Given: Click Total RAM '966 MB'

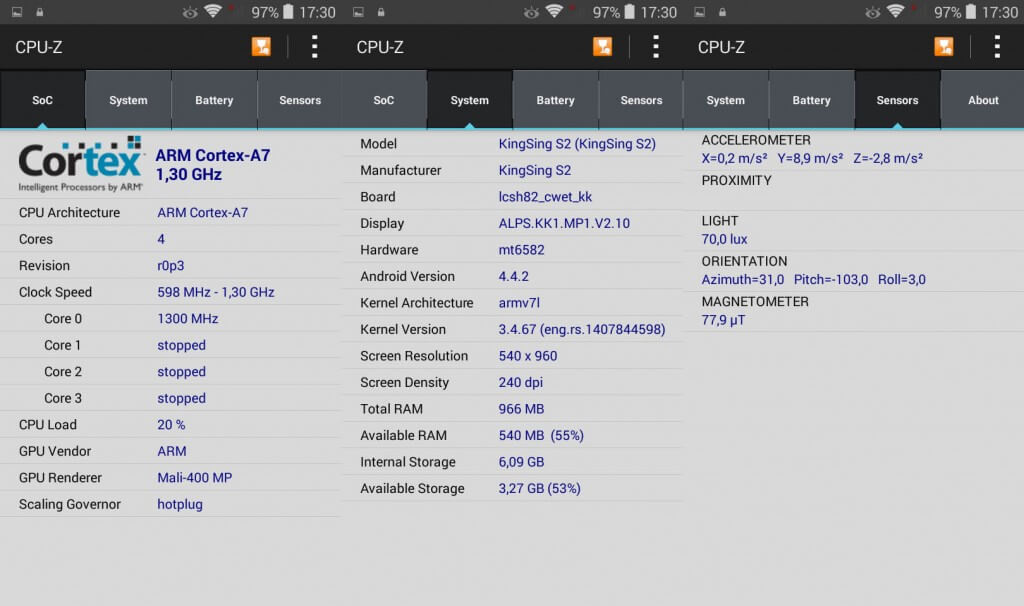Looking at the screenshot, I should [521, 409].
